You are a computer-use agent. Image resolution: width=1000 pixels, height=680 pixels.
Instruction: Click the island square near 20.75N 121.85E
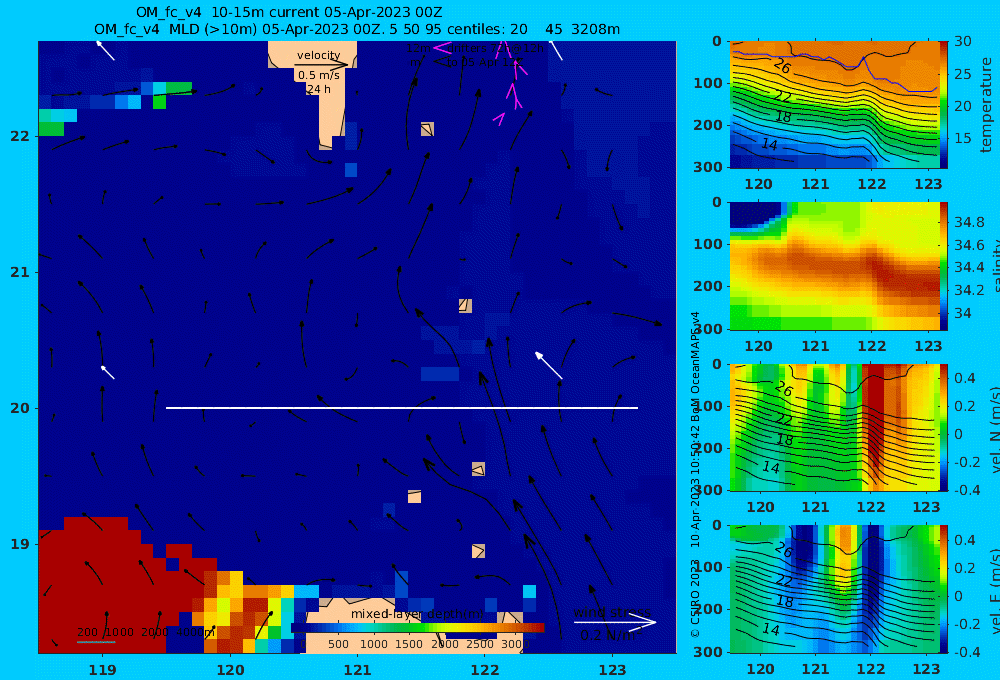[x=466, y=306]
